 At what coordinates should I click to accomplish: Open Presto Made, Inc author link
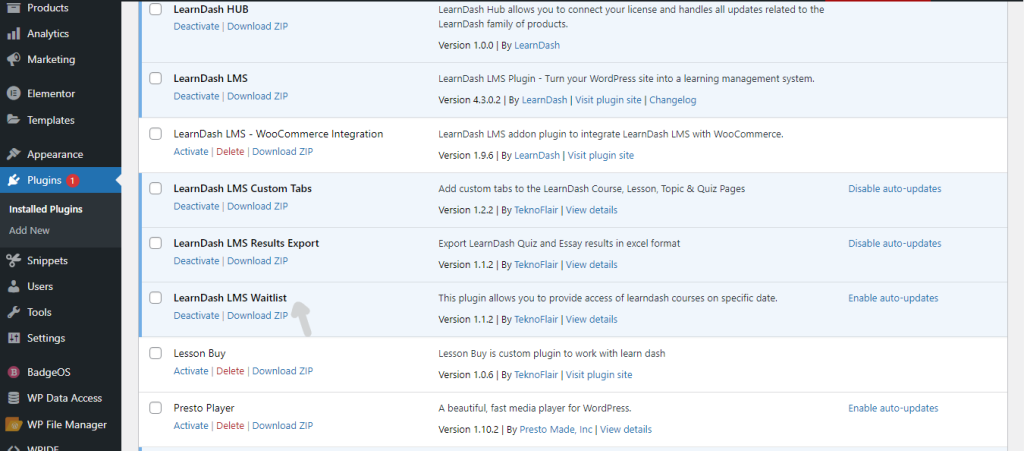click(556, 429)
